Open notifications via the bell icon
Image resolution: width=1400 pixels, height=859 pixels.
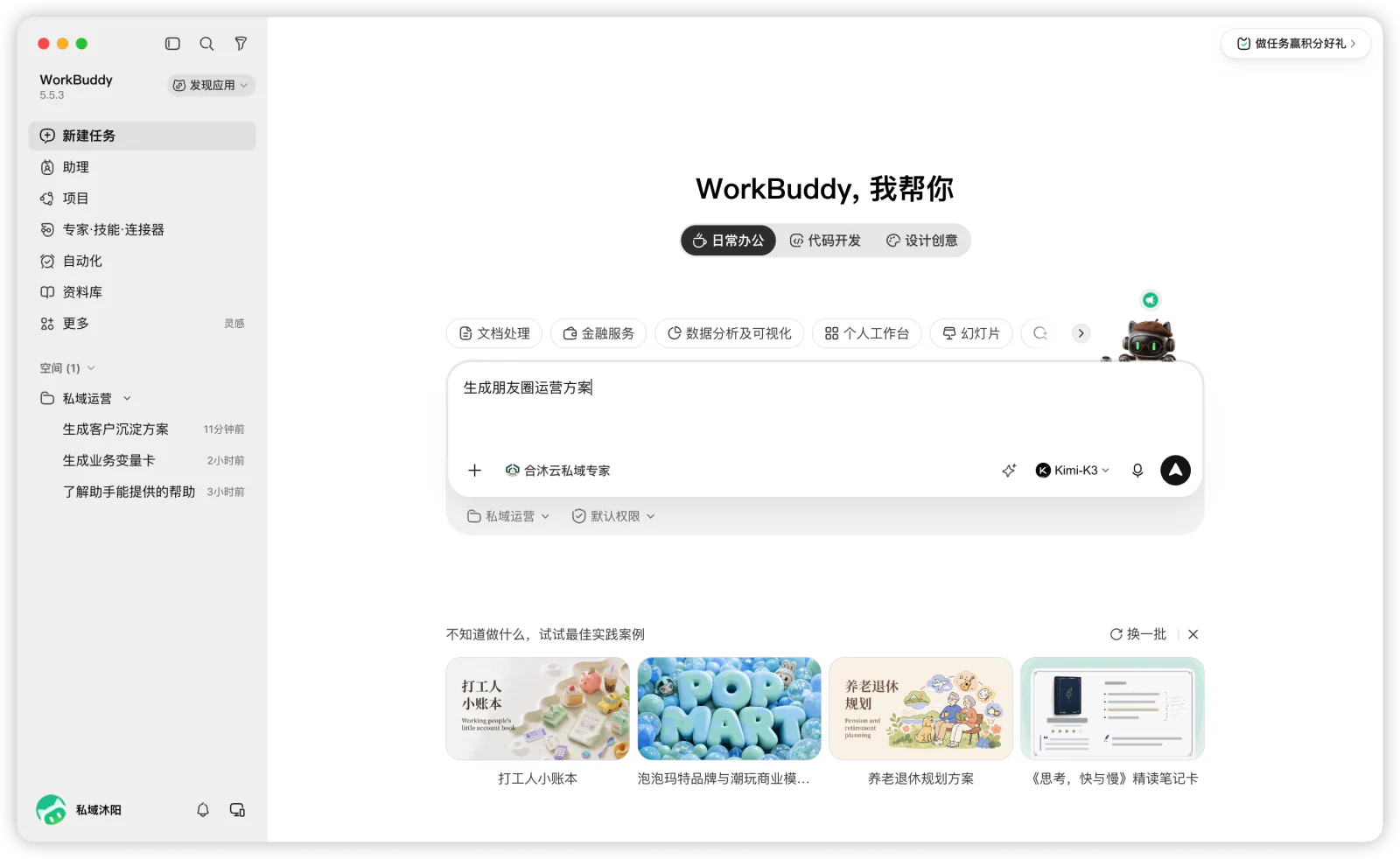click(x=203, y=810)
